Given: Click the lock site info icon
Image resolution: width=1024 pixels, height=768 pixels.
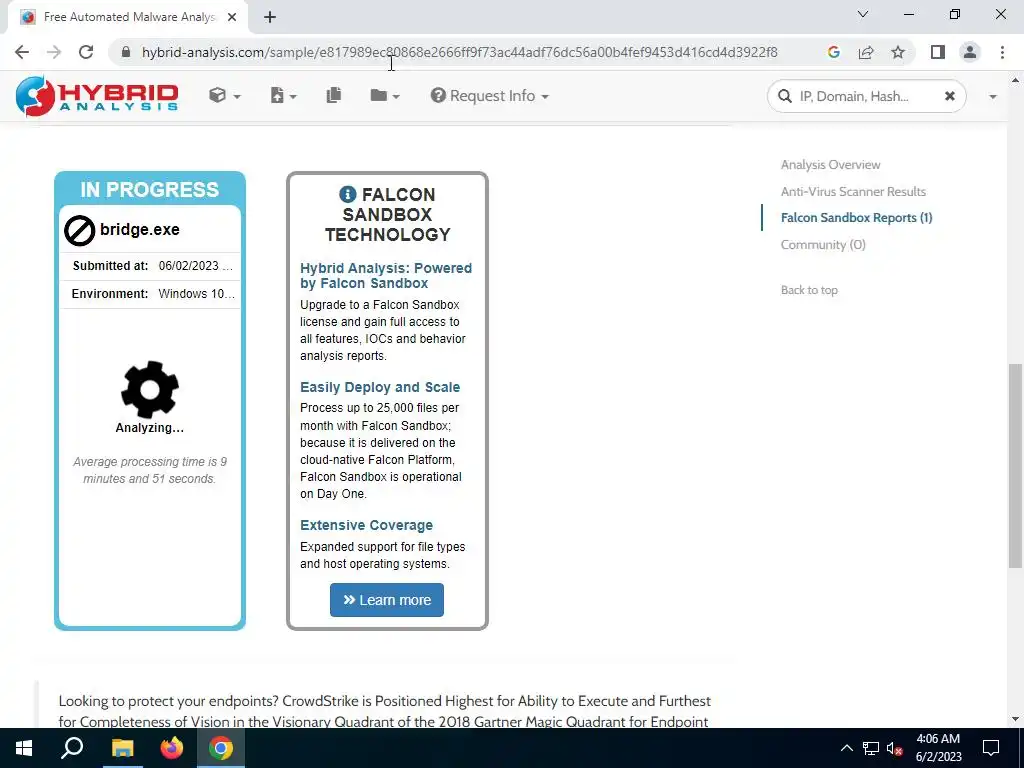Looking at the screenshot, I should [x=126, y=52].
